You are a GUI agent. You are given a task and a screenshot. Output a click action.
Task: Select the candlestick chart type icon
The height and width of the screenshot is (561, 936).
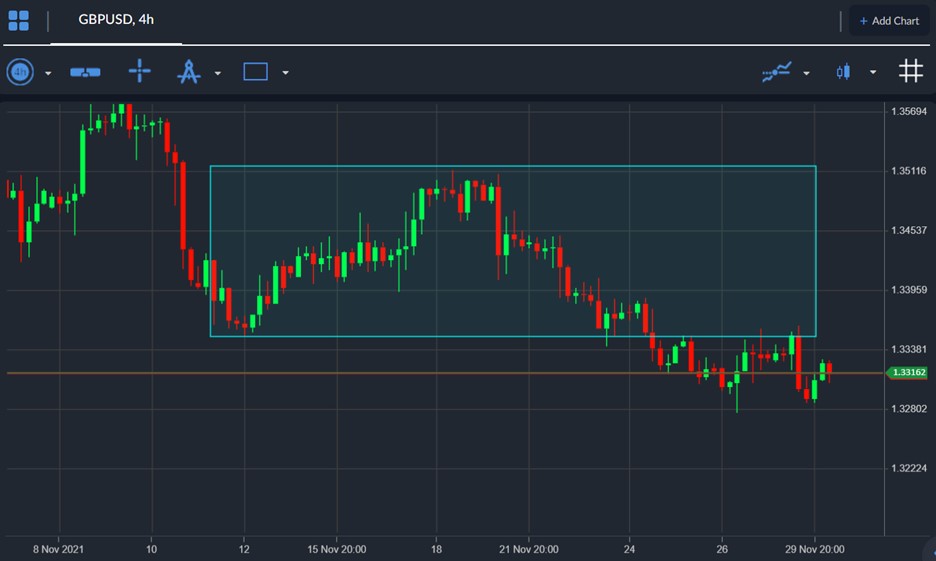click(843, 72)
